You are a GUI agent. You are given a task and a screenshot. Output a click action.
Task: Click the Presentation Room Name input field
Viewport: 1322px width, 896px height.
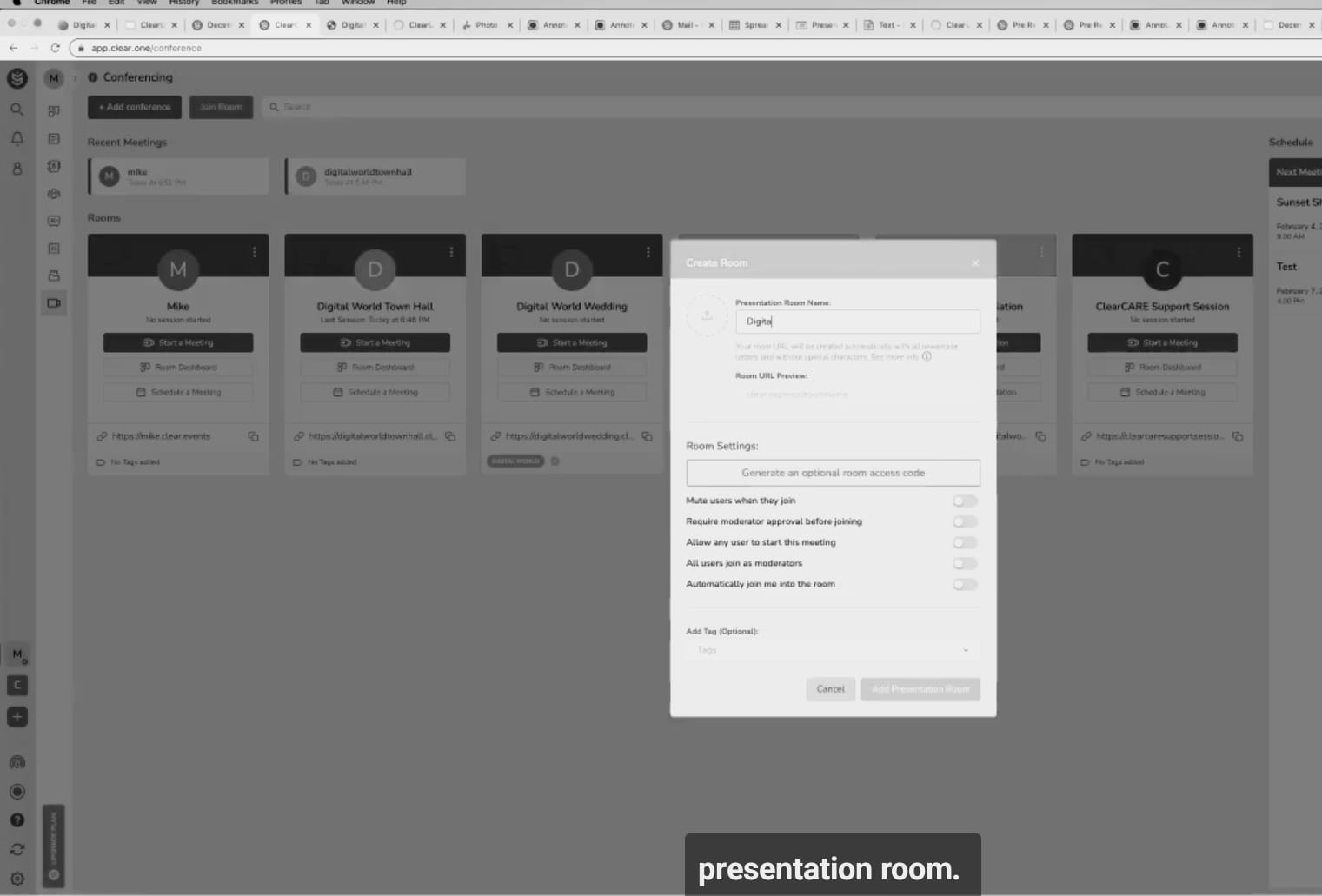[857, 322]
